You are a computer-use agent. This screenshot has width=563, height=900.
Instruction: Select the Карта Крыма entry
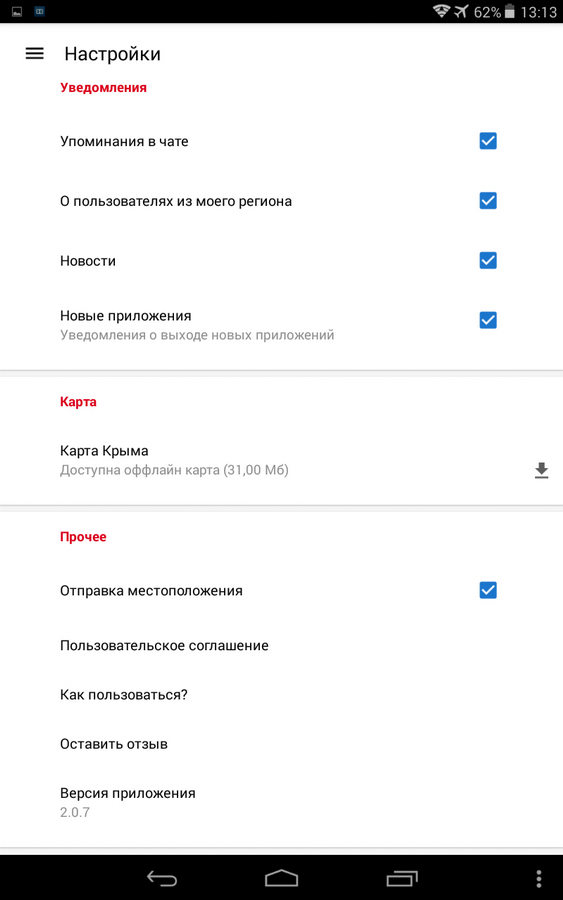click(281, 460)
